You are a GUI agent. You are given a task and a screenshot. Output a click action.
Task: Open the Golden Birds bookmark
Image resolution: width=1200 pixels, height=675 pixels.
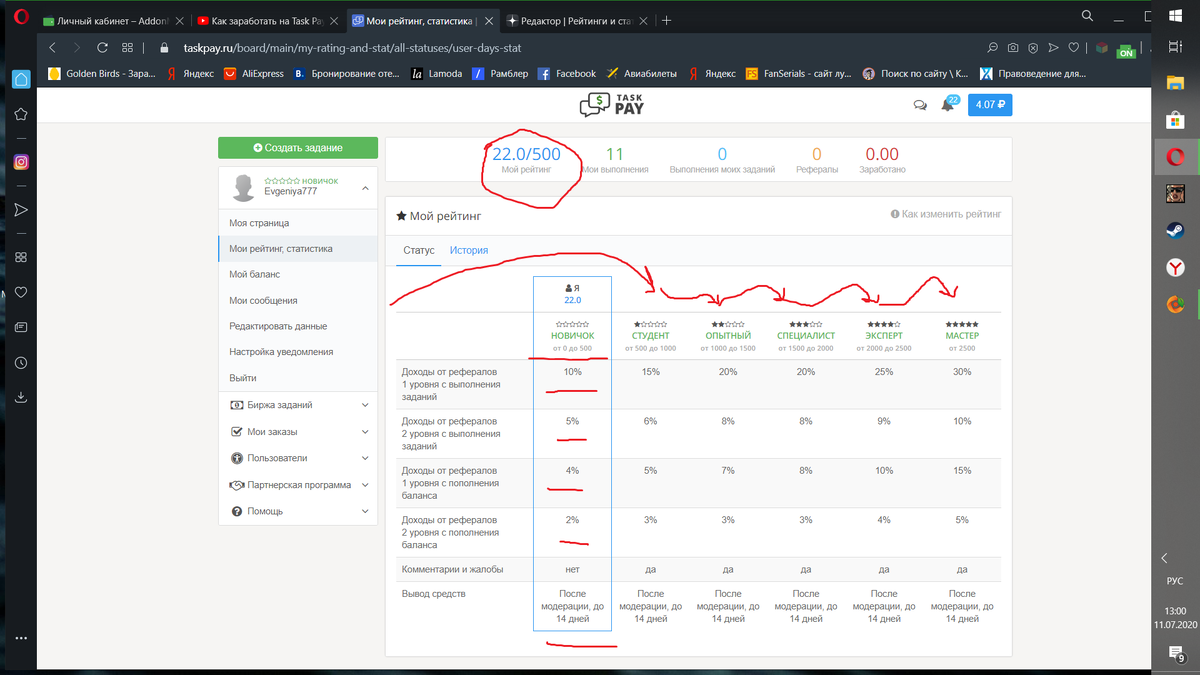pos(102,73)
